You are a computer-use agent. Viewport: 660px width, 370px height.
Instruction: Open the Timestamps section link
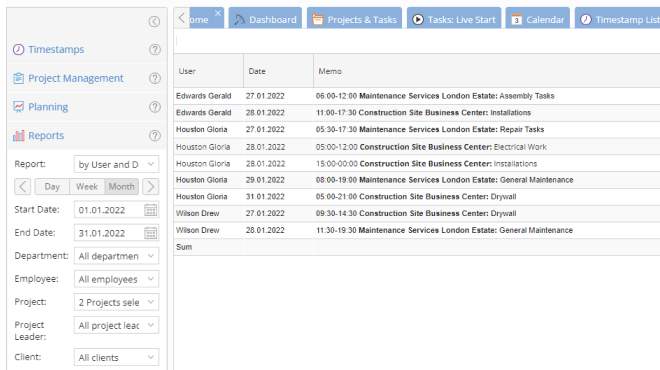pos(56,50)
